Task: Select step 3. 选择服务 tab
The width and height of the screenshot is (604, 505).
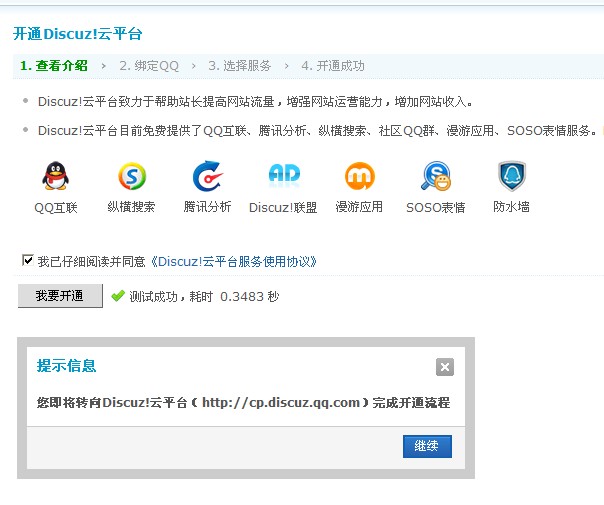Action: tap(240, 66)
